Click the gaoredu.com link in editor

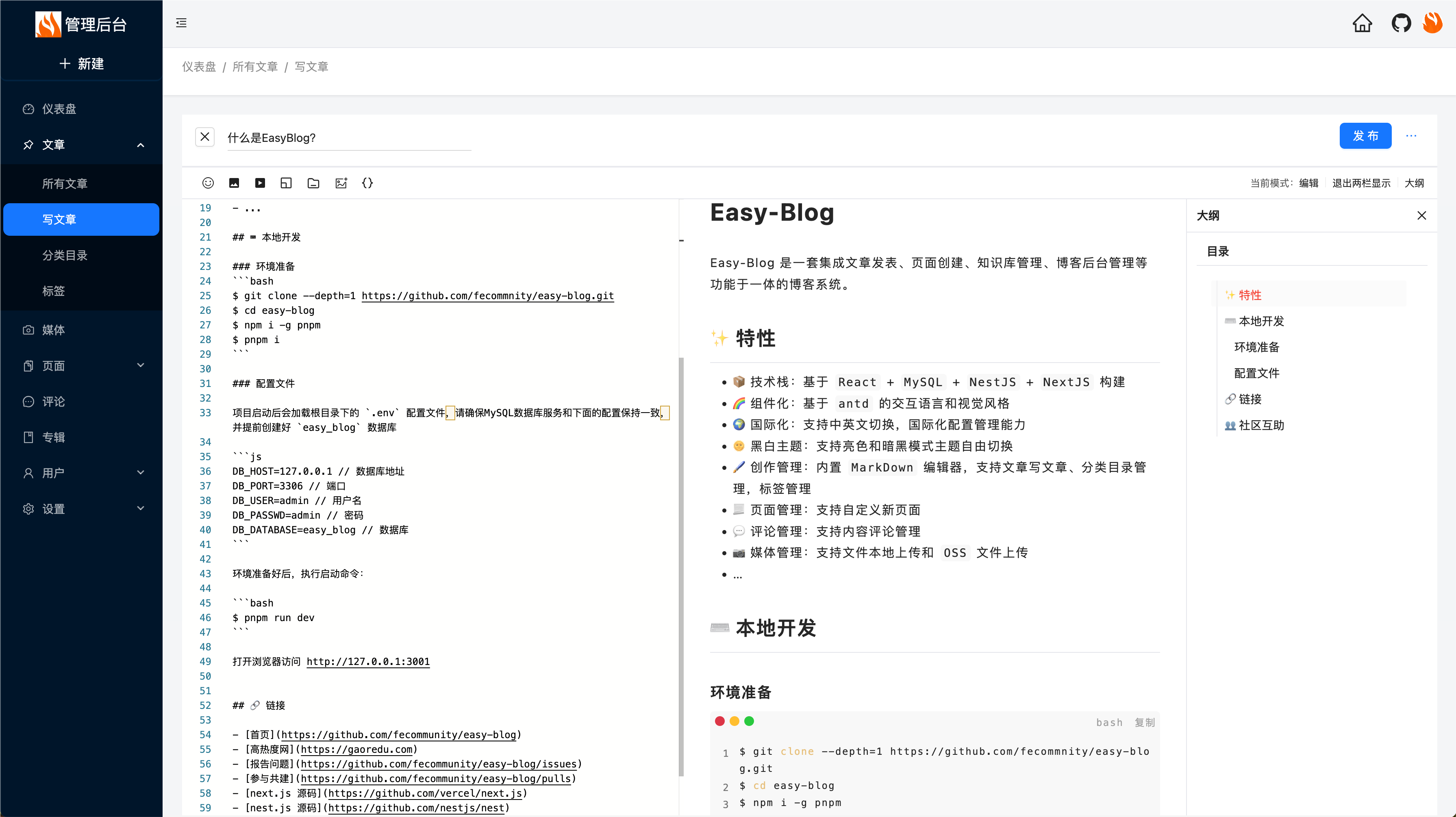point(356,749)
